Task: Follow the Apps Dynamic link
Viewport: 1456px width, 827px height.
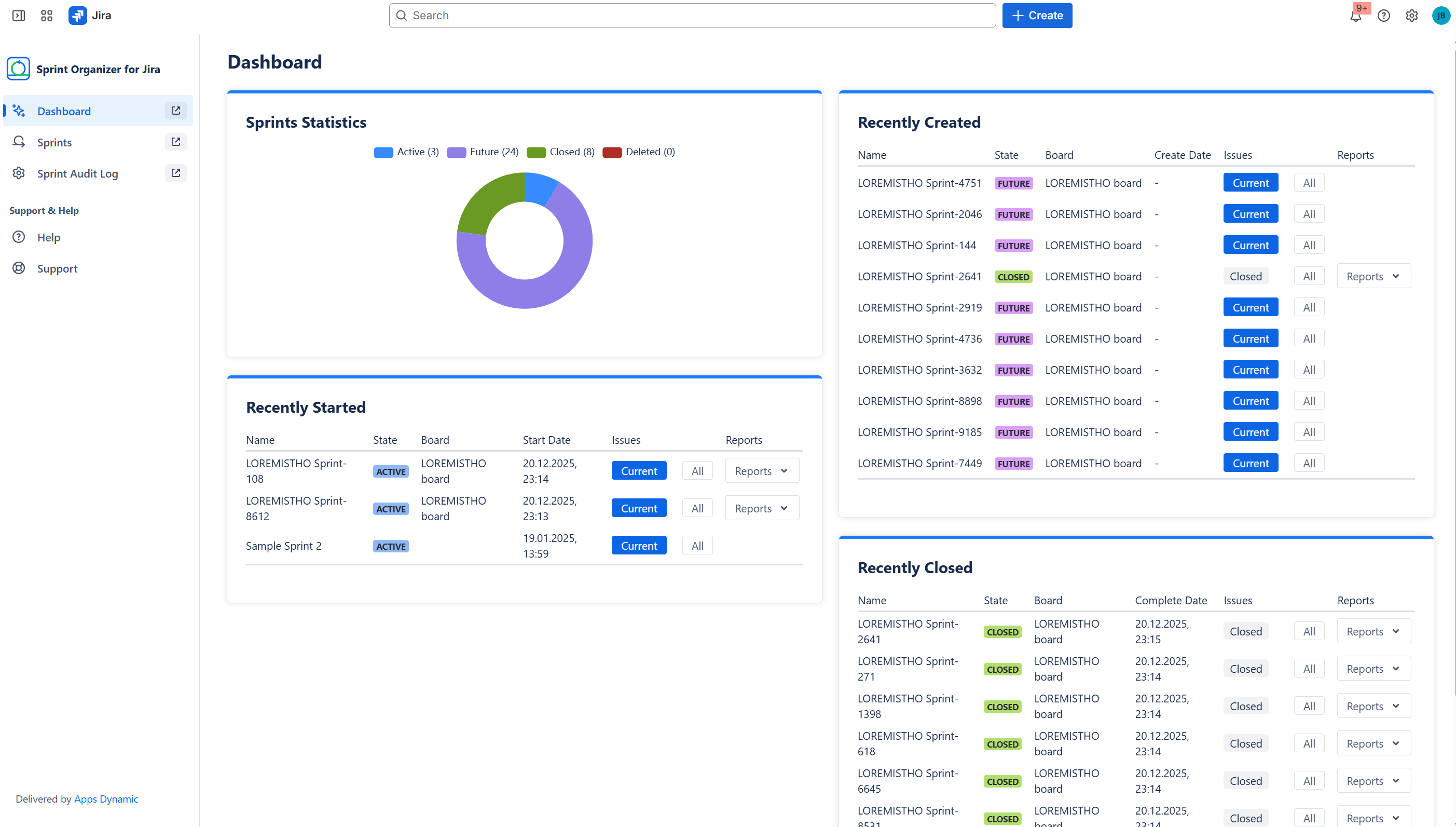Action: 106,798
